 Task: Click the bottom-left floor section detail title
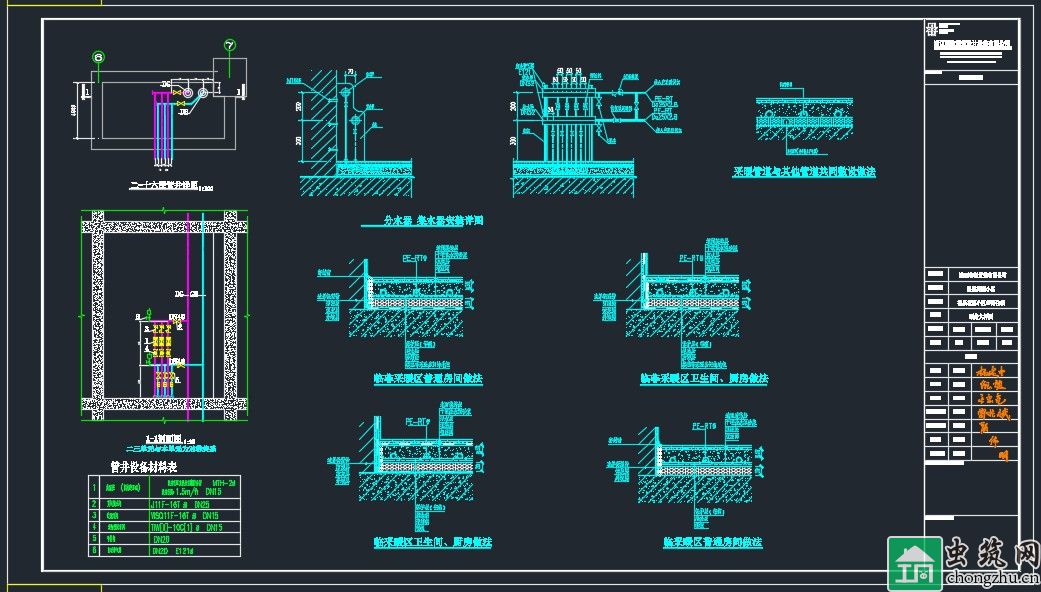[432, 541]
